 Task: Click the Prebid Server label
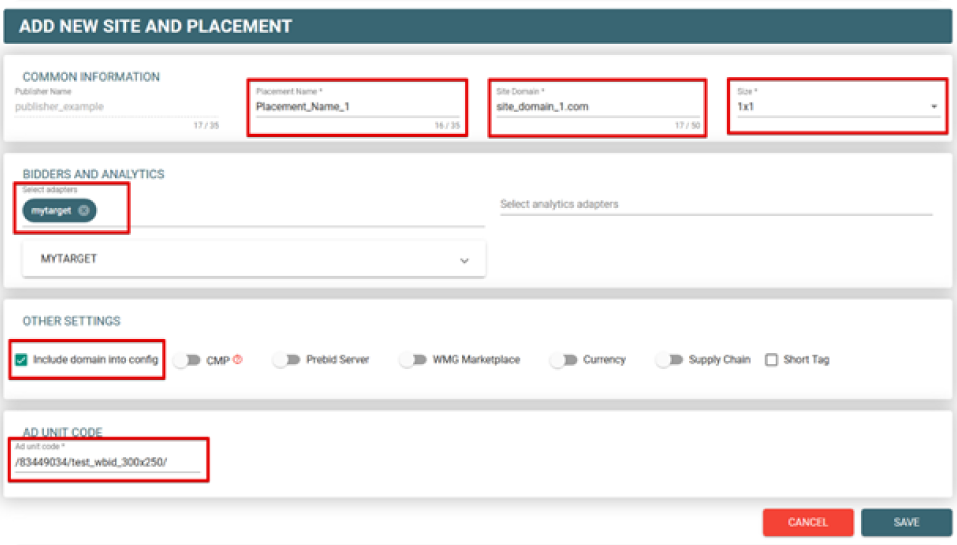338,359
